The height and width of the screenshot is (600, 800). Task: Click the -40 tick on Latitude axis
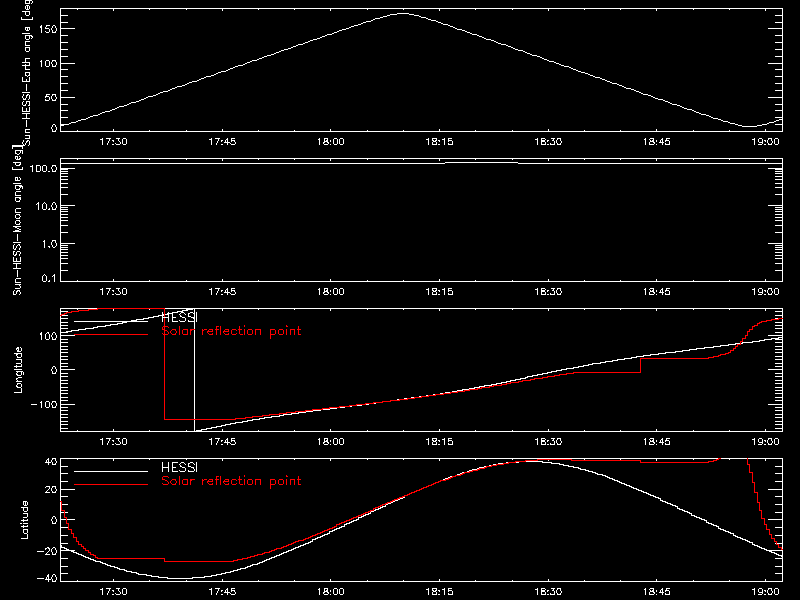coord(47,578)
